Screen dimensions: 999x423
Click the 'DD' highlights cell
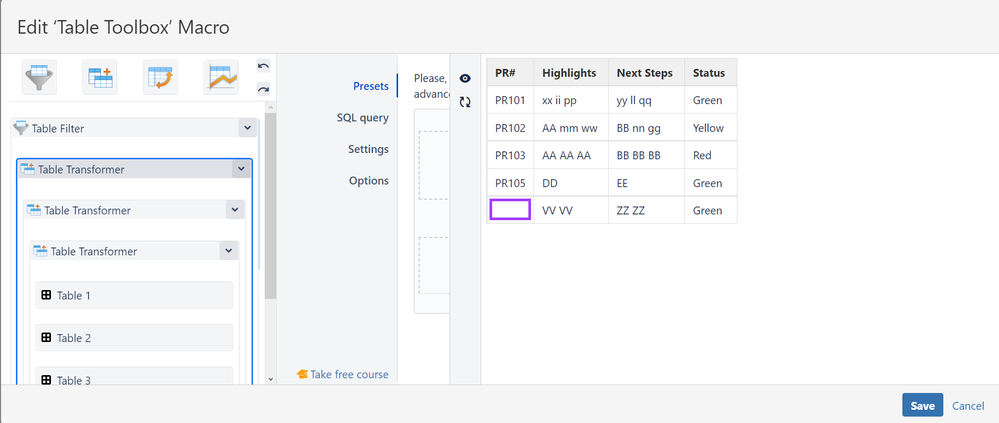pos(571,183)
